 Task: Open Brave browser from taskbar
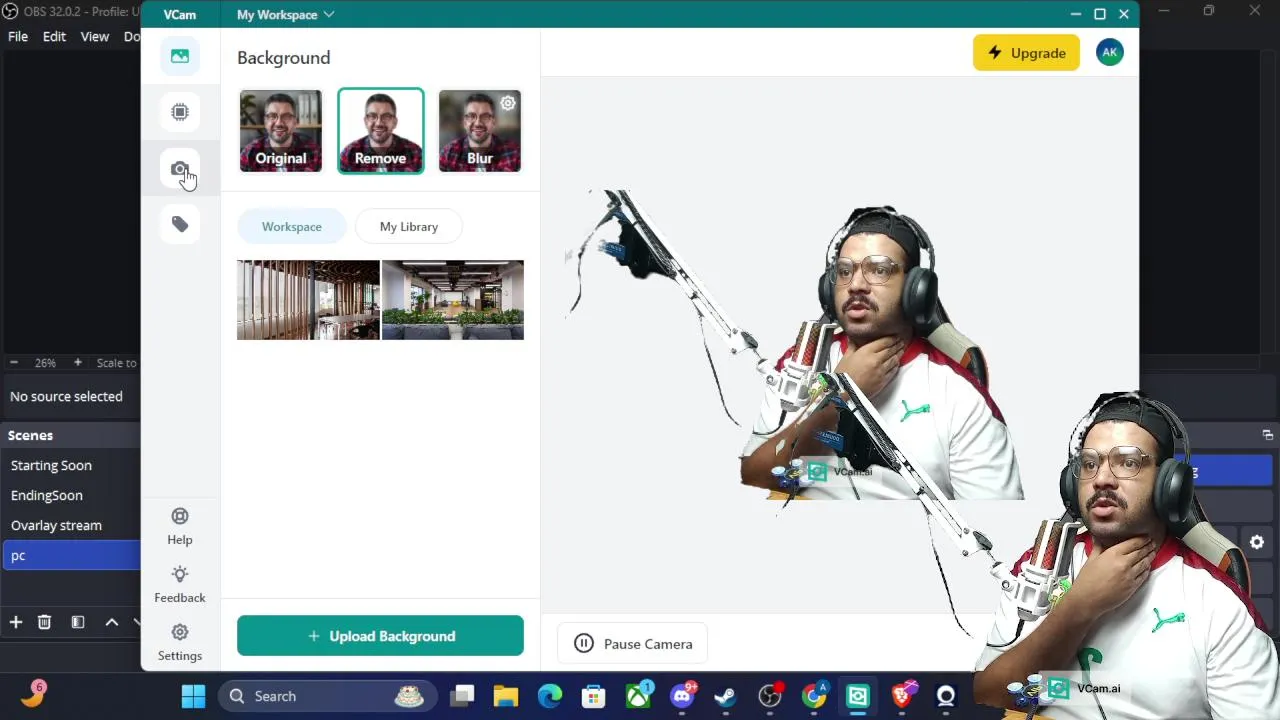click(x=902, y=696)
